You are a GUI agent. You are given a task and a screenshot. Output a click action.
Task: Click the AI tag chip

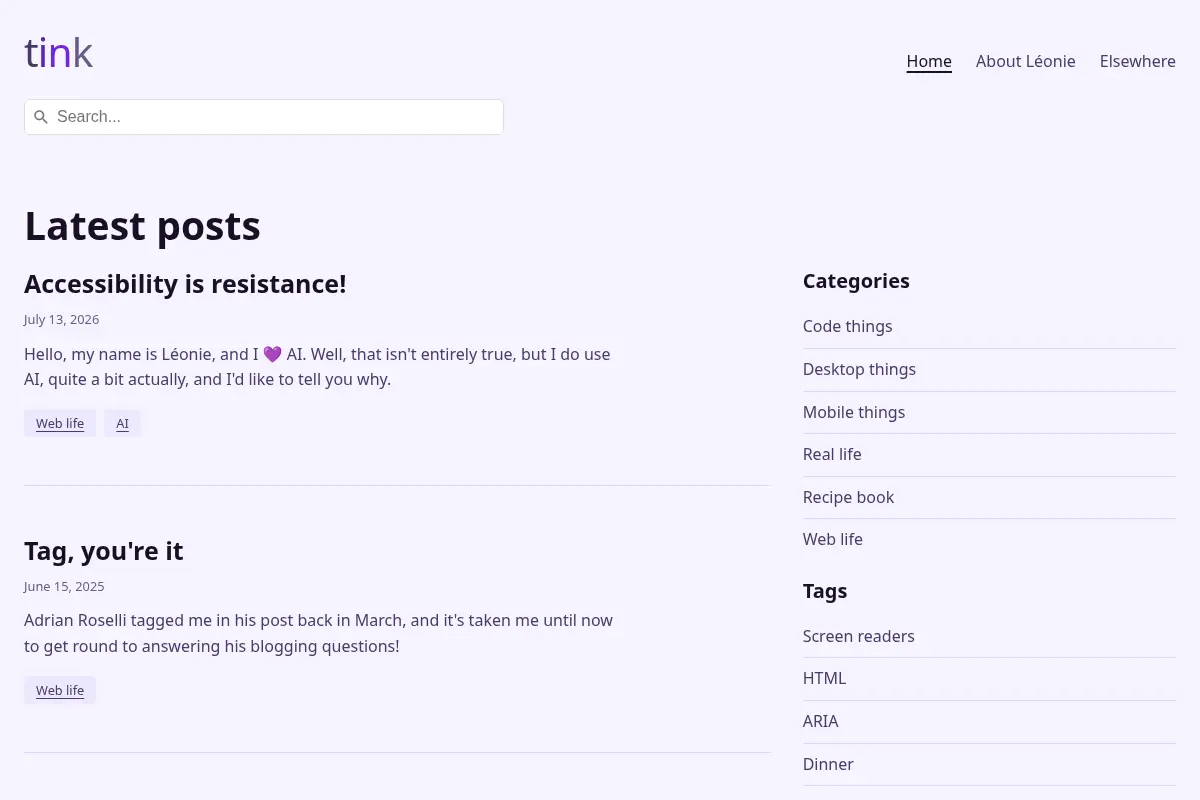click(123, 423)
